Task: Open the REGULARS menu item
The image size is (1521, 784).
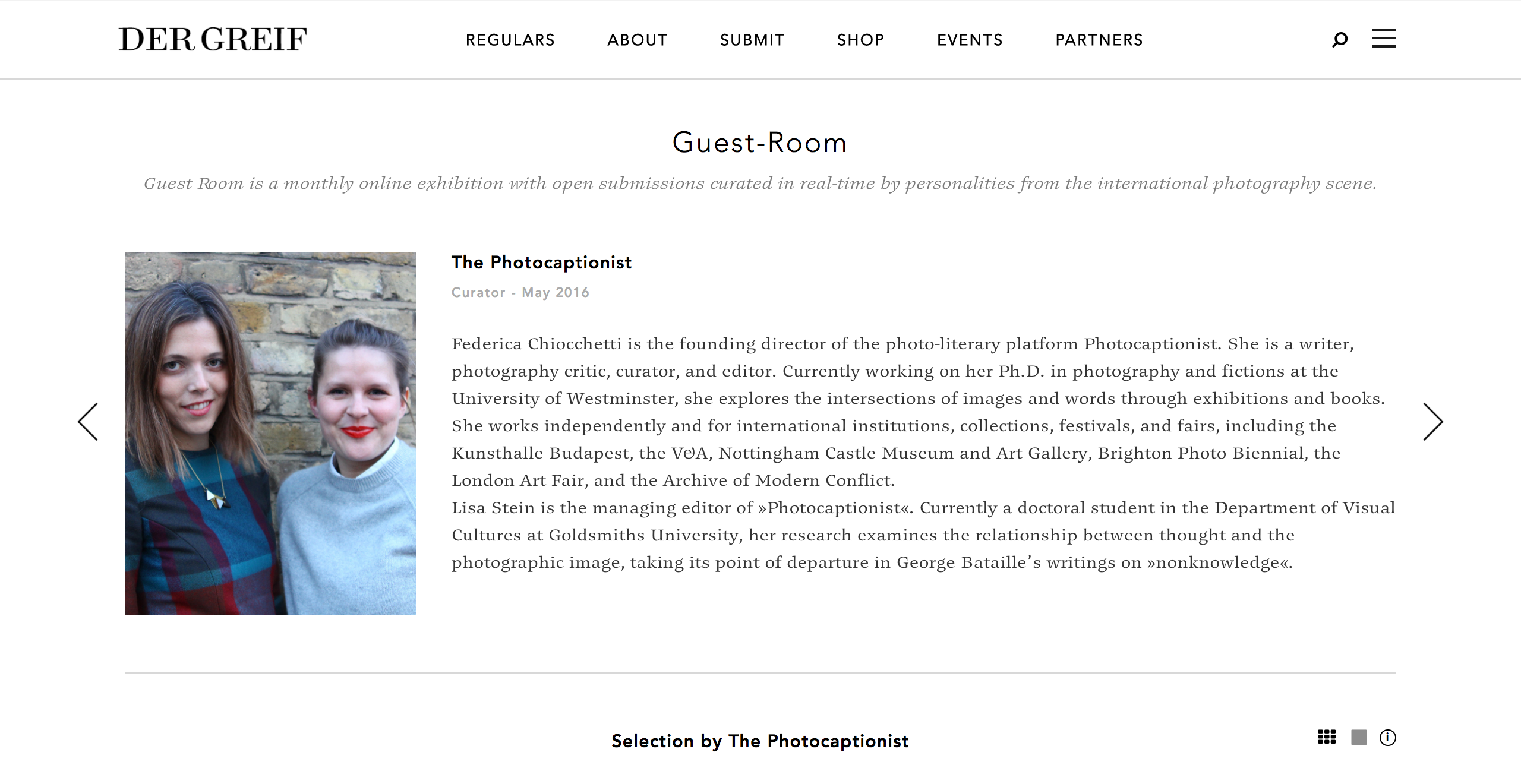Action: click(510, 40)
